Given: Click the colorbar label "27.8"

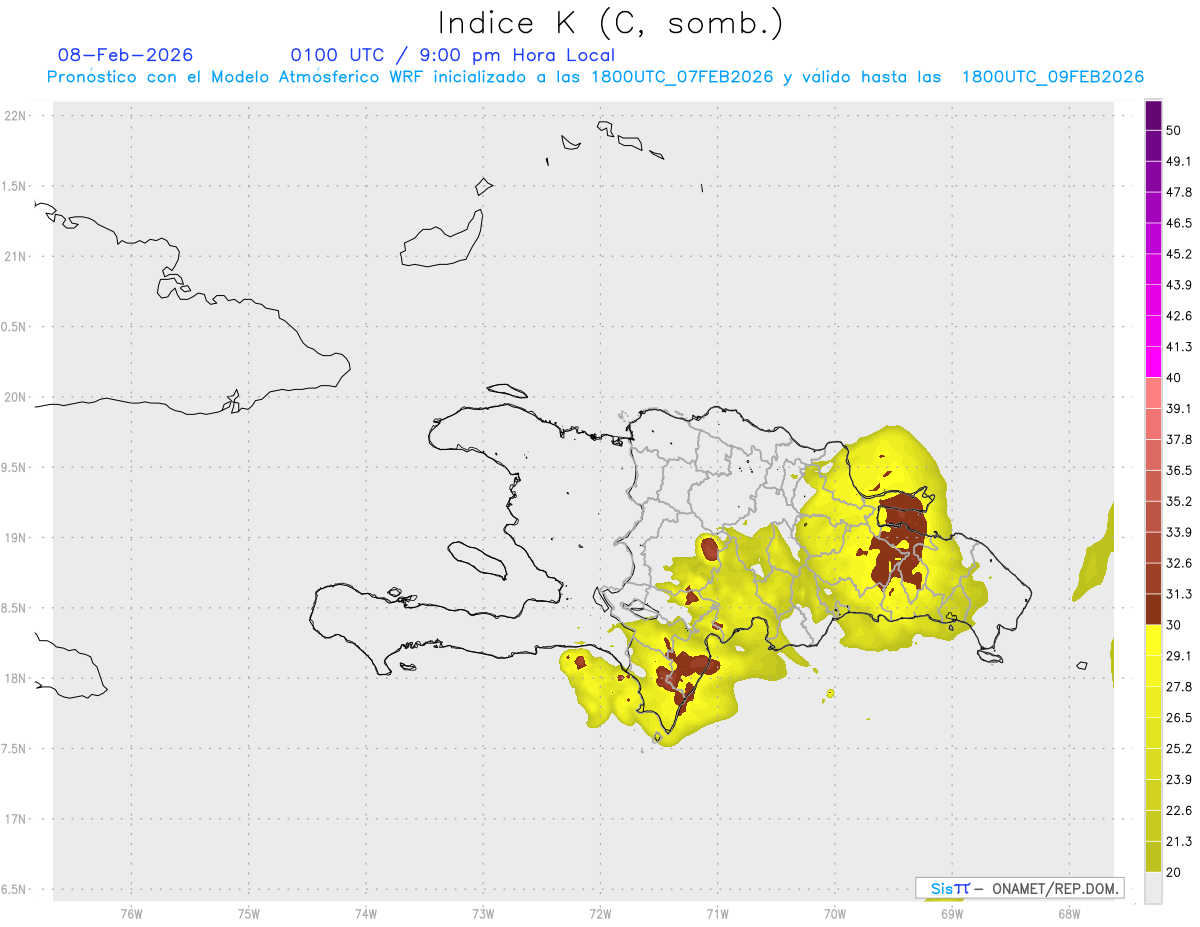Looking at the screenshot, I should 1179,687.
